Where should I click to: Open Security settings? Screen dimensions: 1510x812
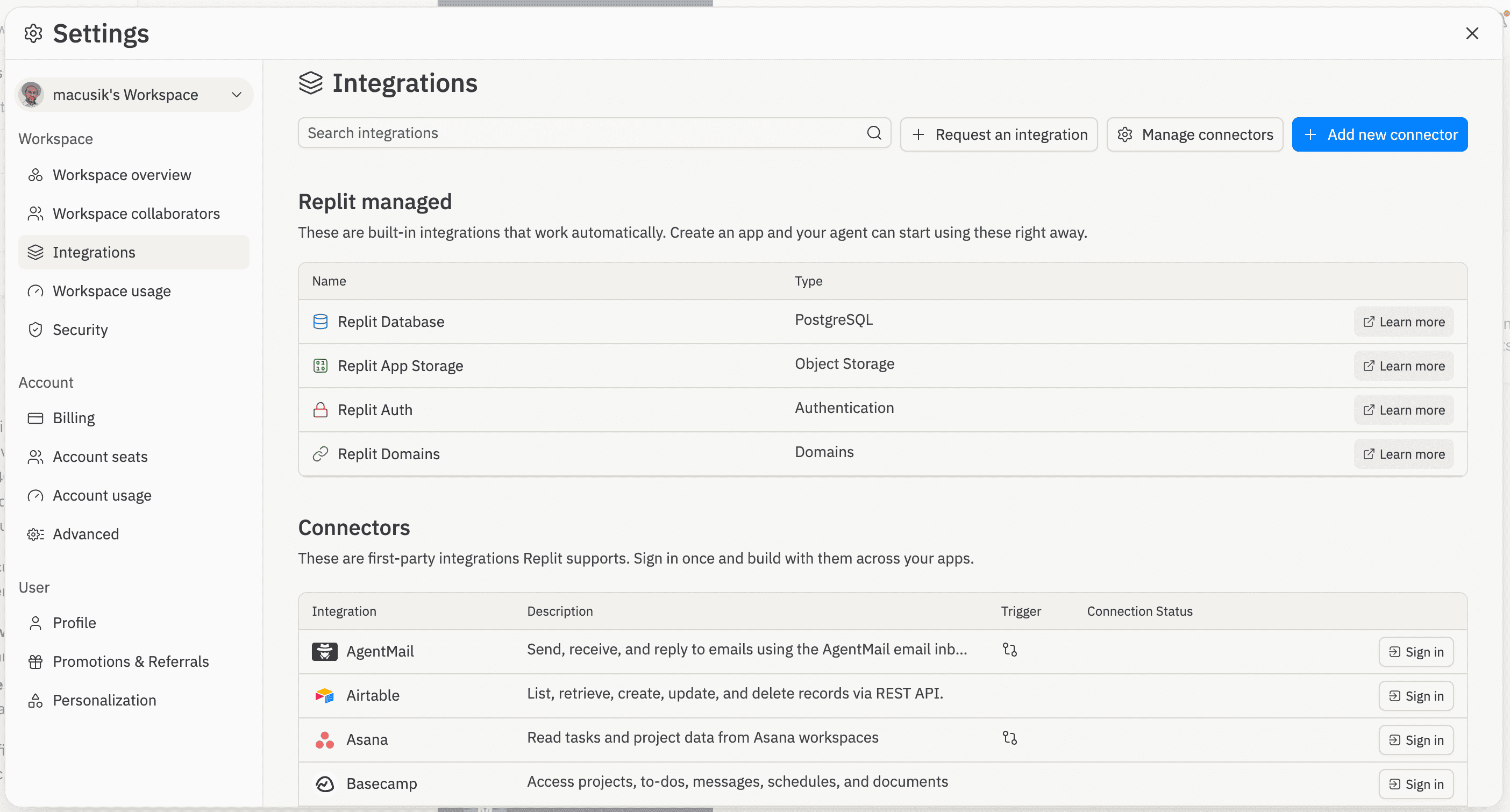134,330
